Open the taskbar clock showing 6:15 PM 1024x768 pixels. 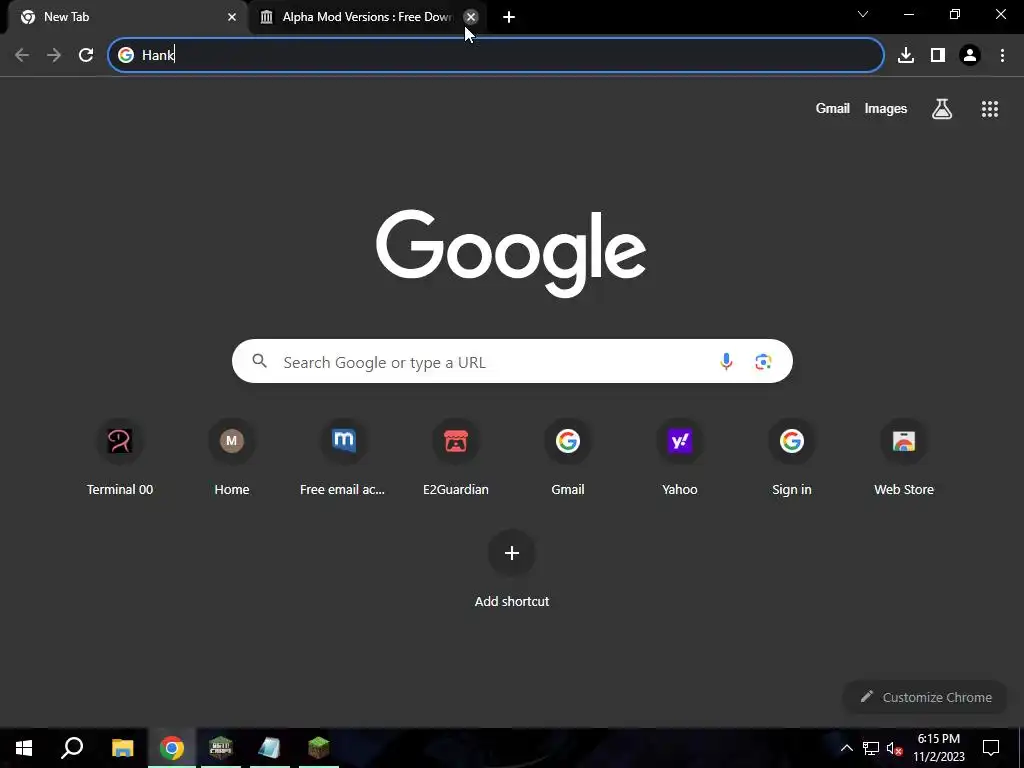tap(938, 748)
